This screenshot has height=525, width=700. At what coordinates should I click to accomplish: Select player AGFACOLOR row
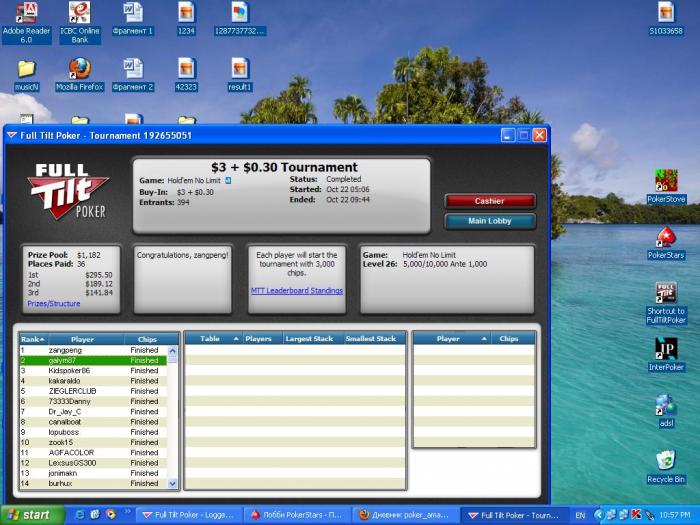pos(93,453)
